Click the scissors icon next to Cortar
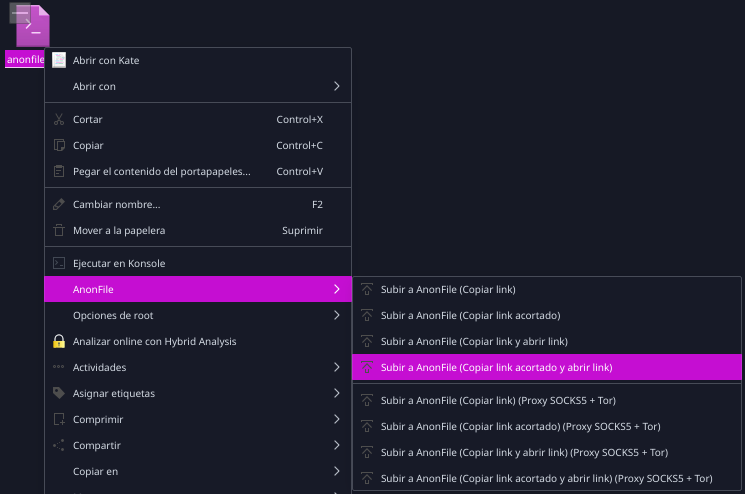This screenshot has width=745, height=494. pos(59,119)
